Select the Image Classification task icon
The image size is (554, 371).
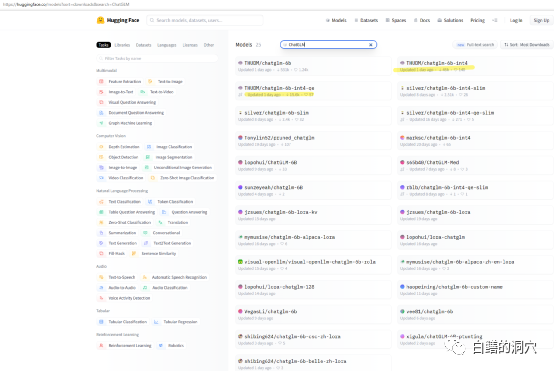[149, 147]
